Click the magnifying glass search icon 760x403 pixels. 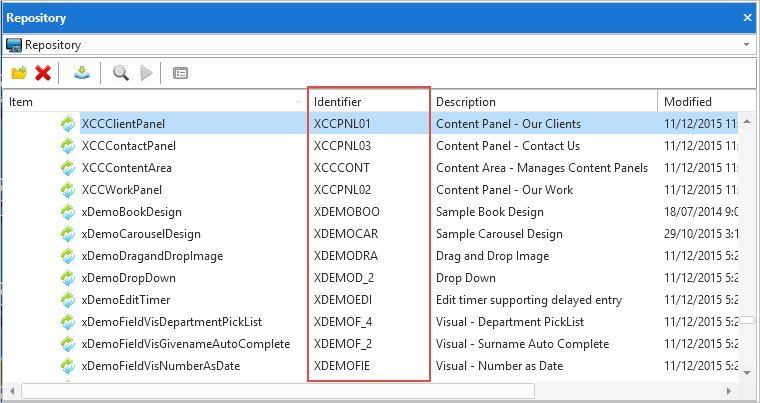pos(120,73)
